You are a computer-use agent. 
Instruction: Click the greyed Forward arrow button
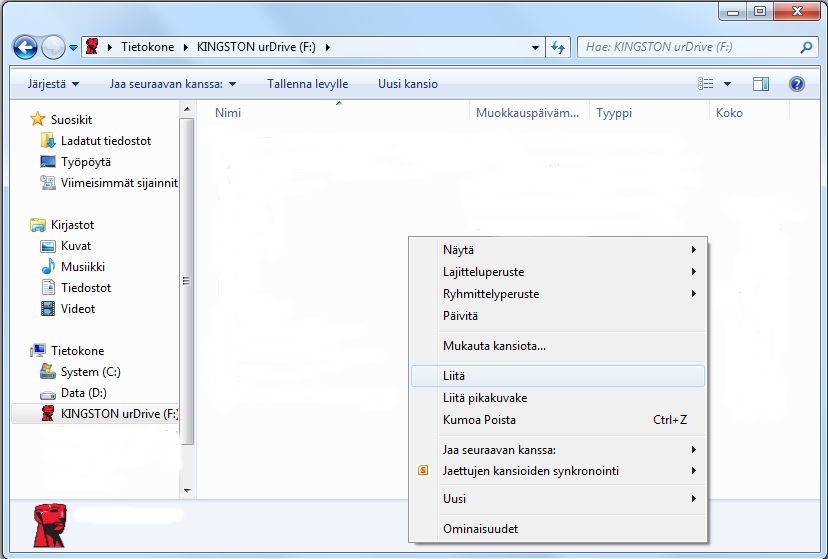click(53, 48)
